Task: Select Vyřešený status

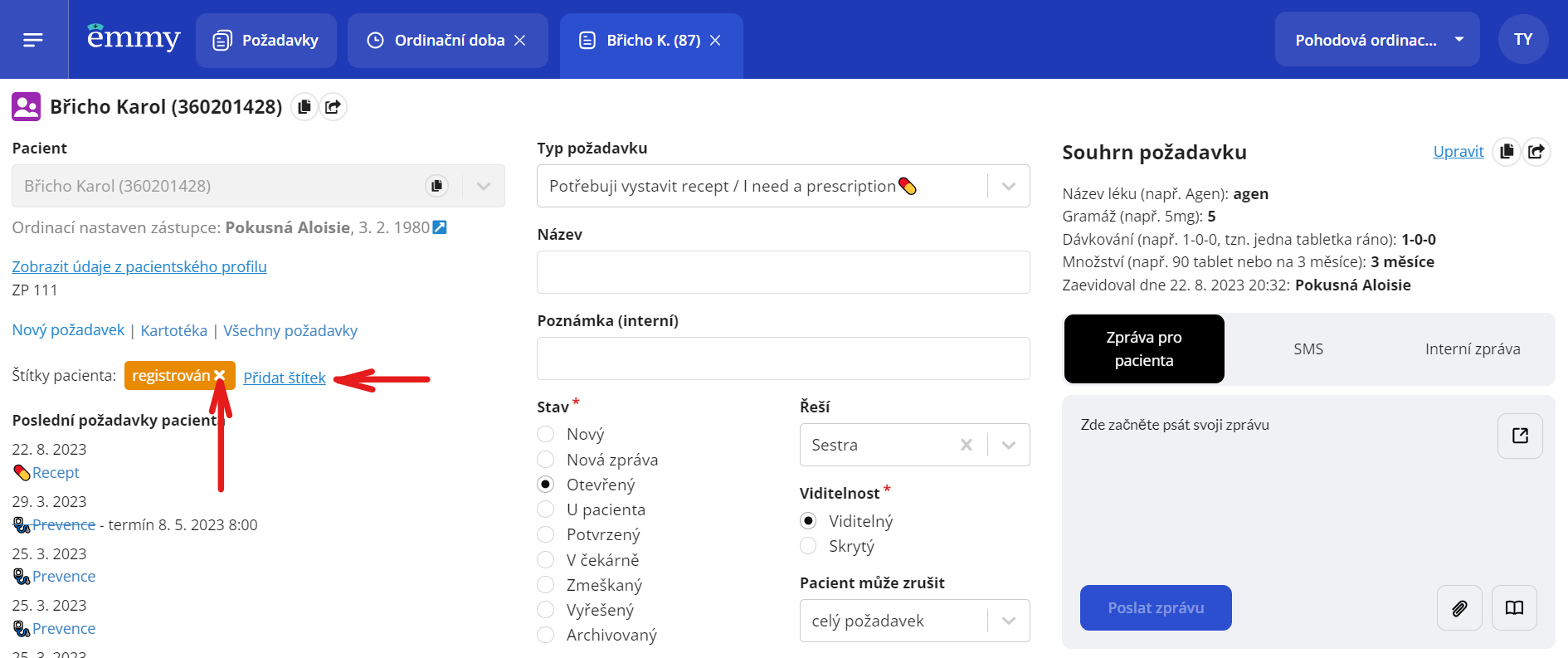Action: click(x=546, y=610)
